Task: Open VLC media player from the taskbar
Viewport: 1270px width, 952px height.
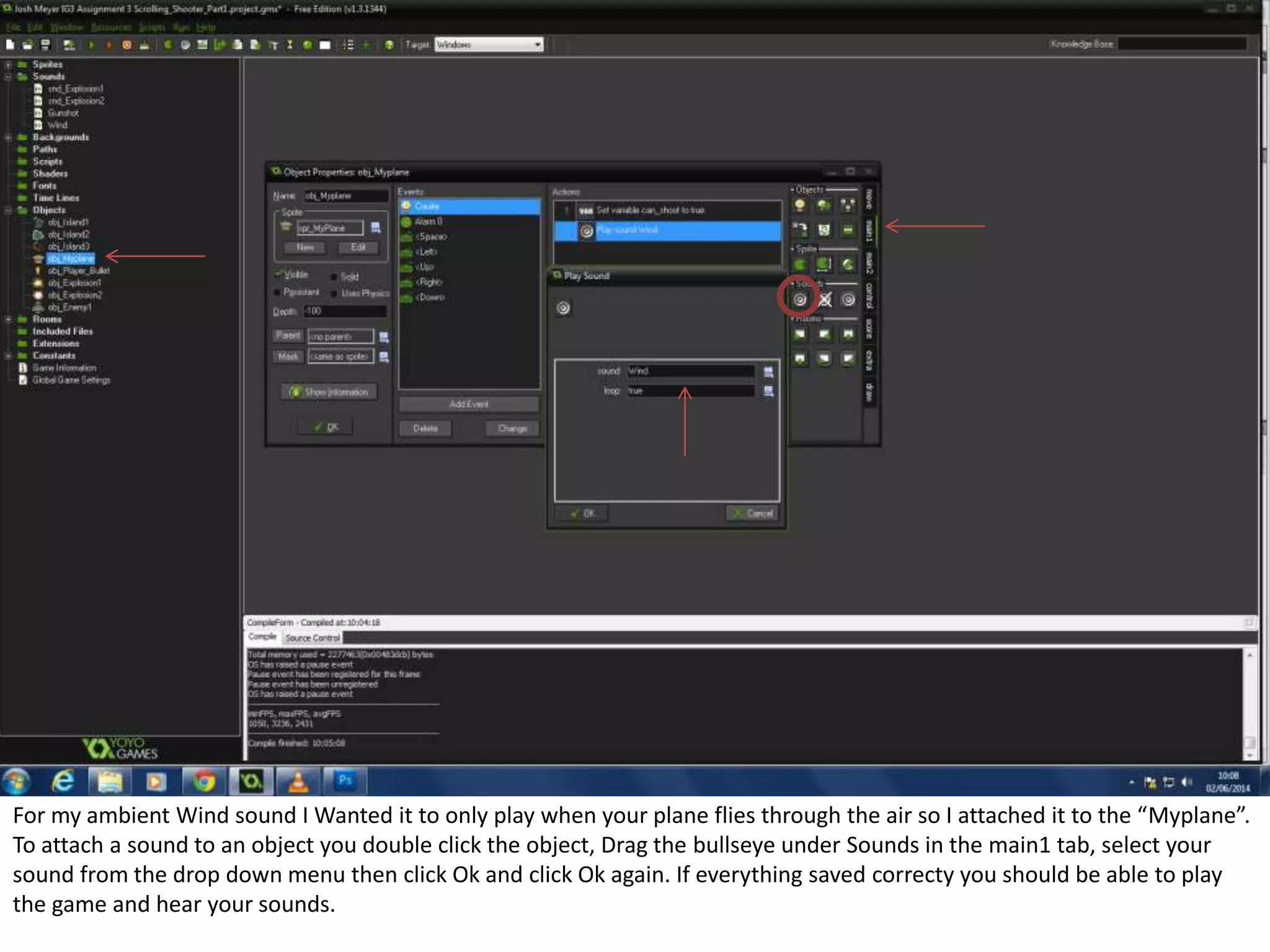Action: [x=298, y=781]
